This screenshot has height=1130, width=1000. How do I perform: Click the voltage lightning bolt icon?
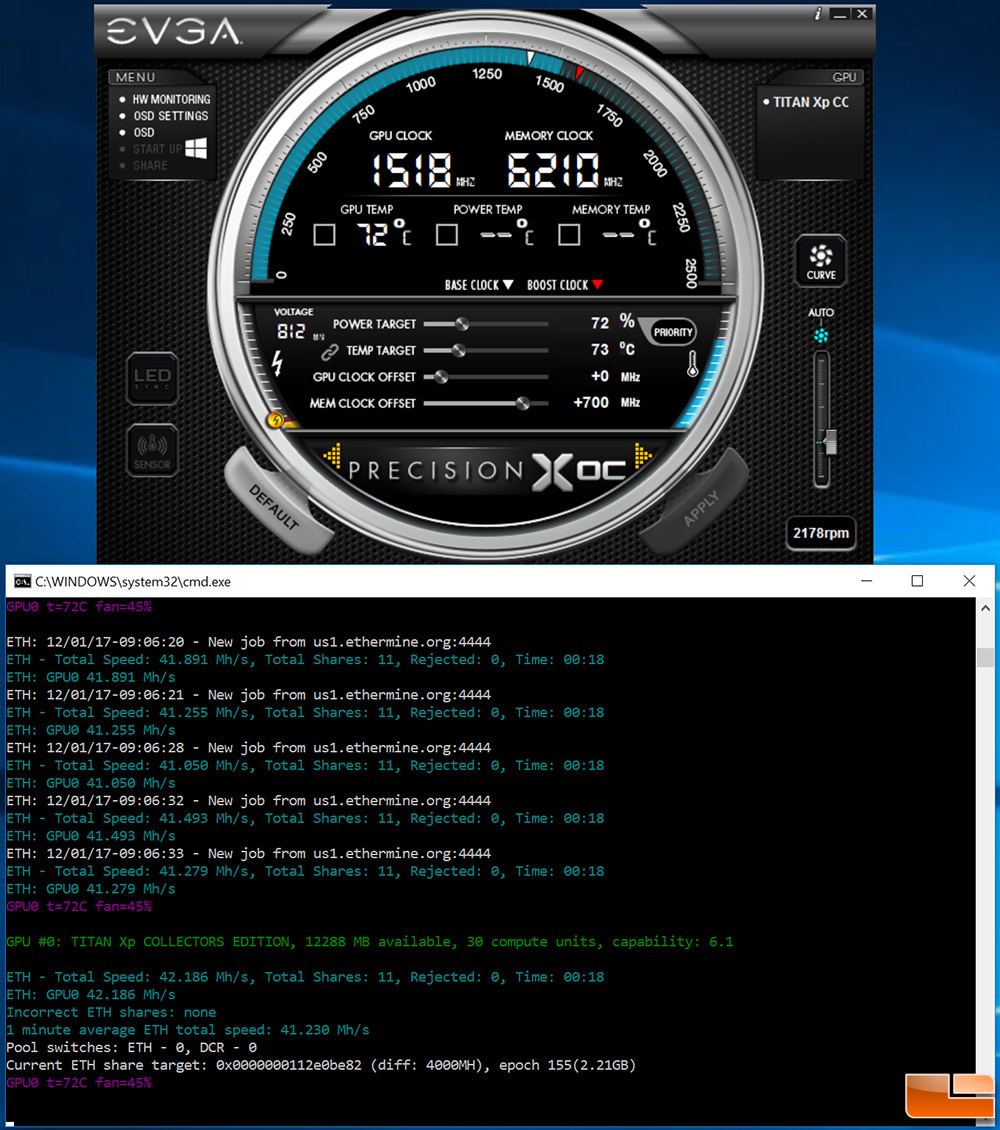277,362
